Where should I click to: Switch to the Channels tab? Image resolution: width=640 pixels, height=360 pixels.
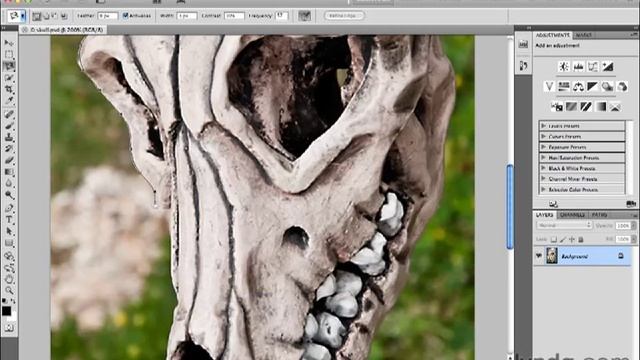click(572, 215)
